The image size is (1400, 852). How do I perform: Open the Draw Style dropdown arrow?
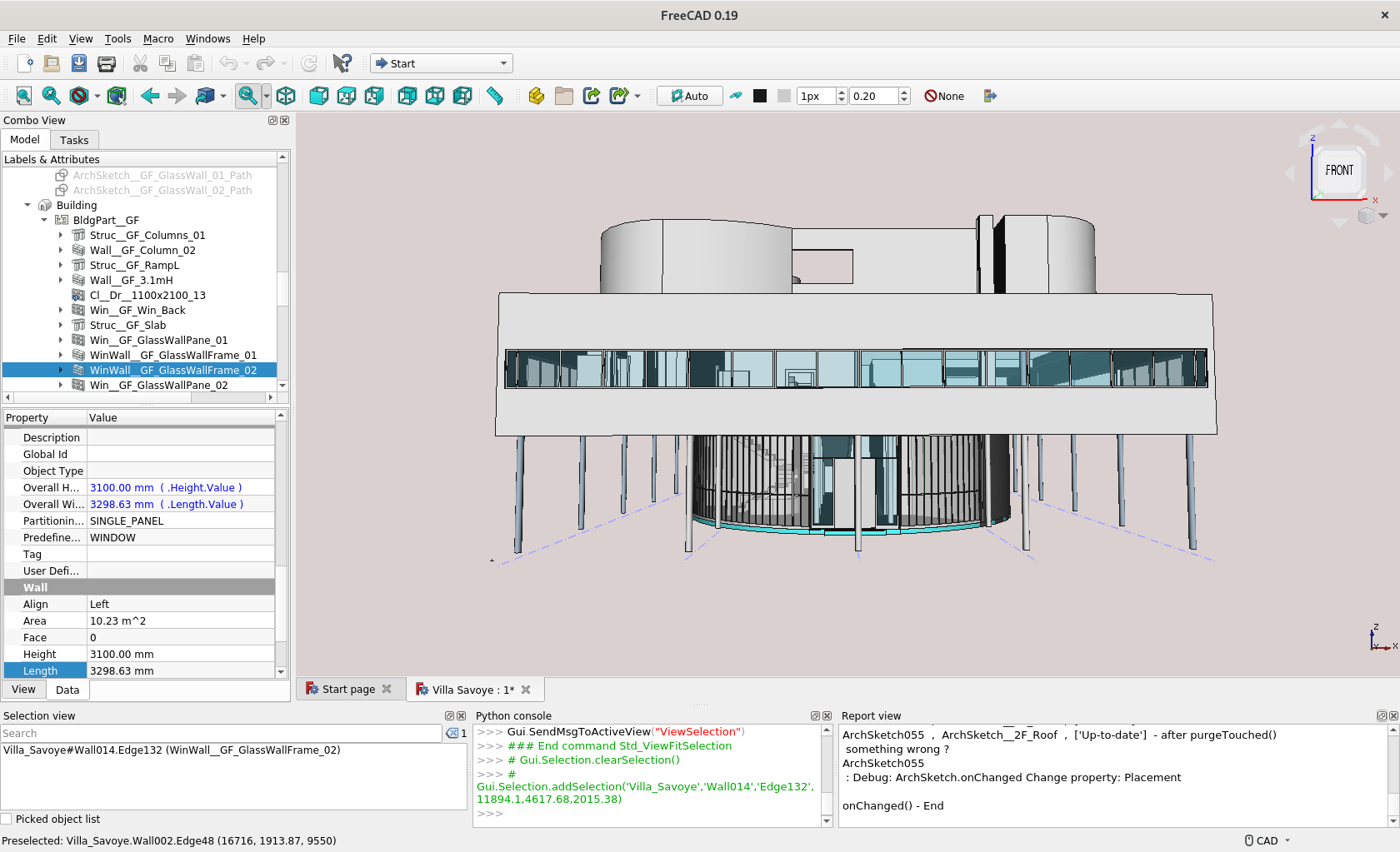point(97,96)
